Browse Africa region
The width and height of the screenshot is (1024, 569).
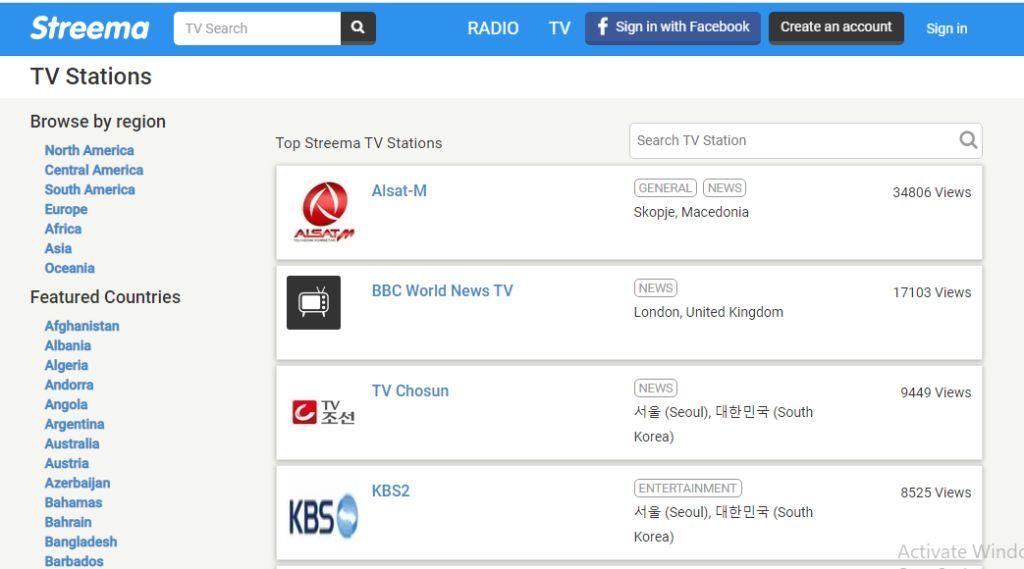tap(63, 229)
